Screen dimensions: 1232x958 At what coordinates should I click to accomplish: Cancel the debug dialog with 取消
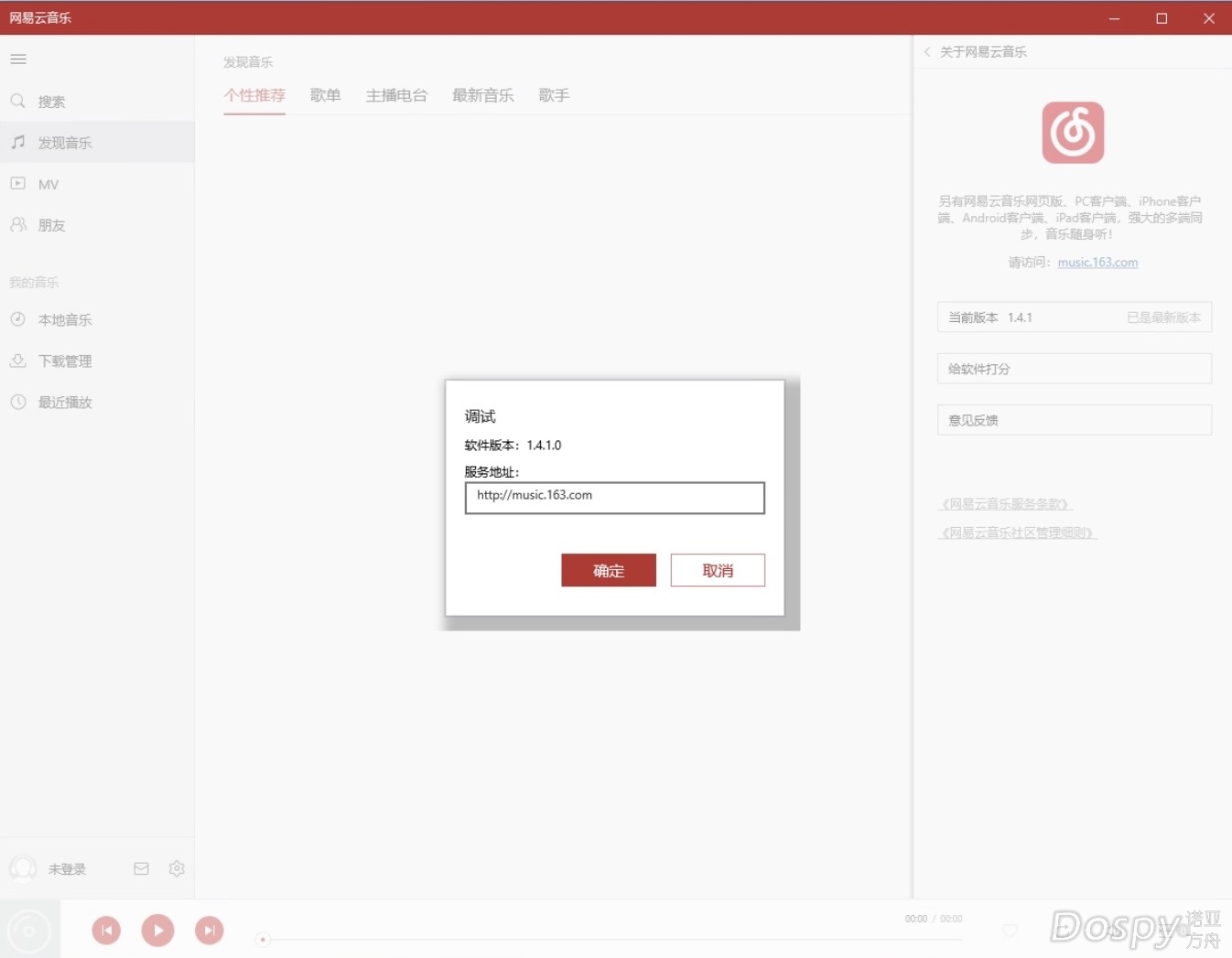point(718,570)
